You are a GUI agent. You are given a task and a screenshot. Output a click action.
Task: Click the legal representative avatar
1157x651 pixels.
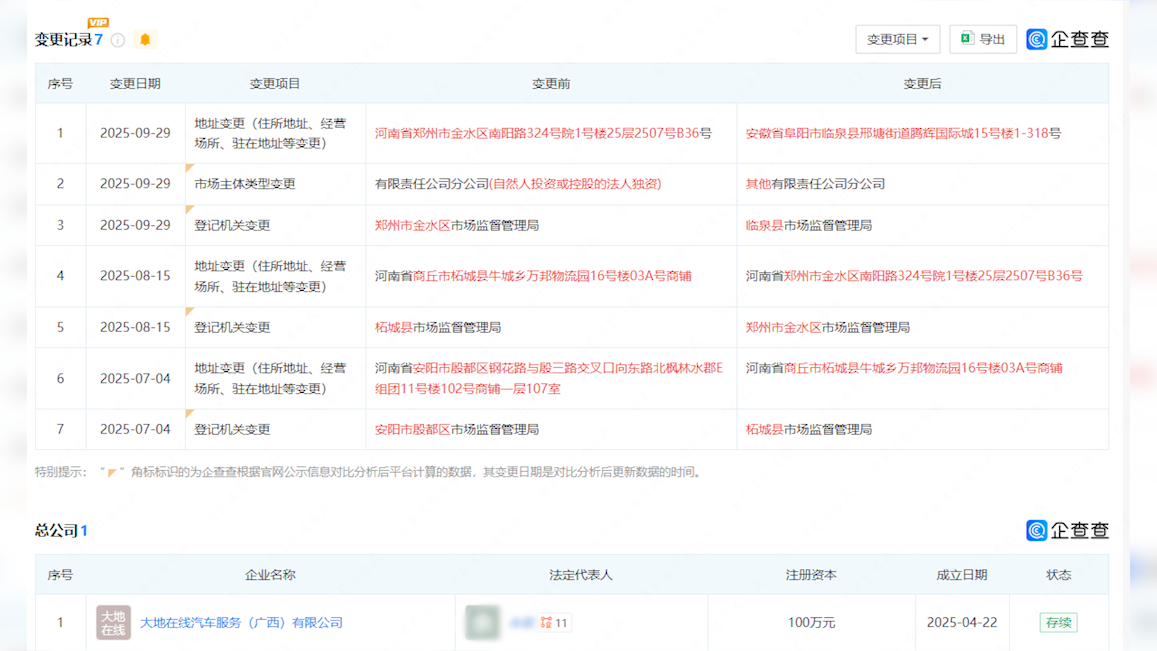482,622
